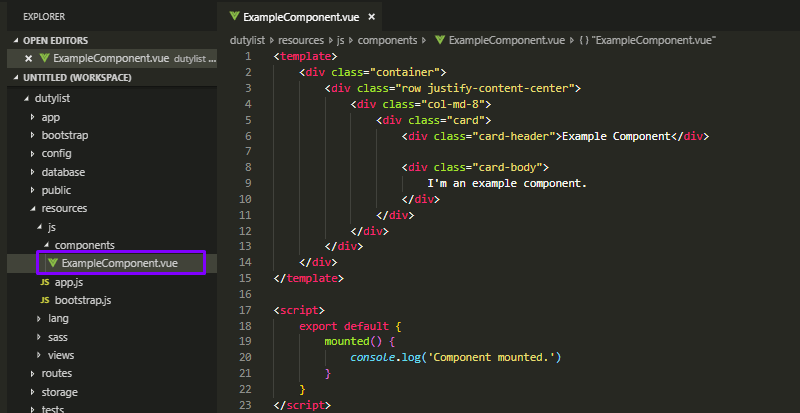Collapse the Open Editors section
This screenshot has height=413, width=800.
(x=17, y=41)
